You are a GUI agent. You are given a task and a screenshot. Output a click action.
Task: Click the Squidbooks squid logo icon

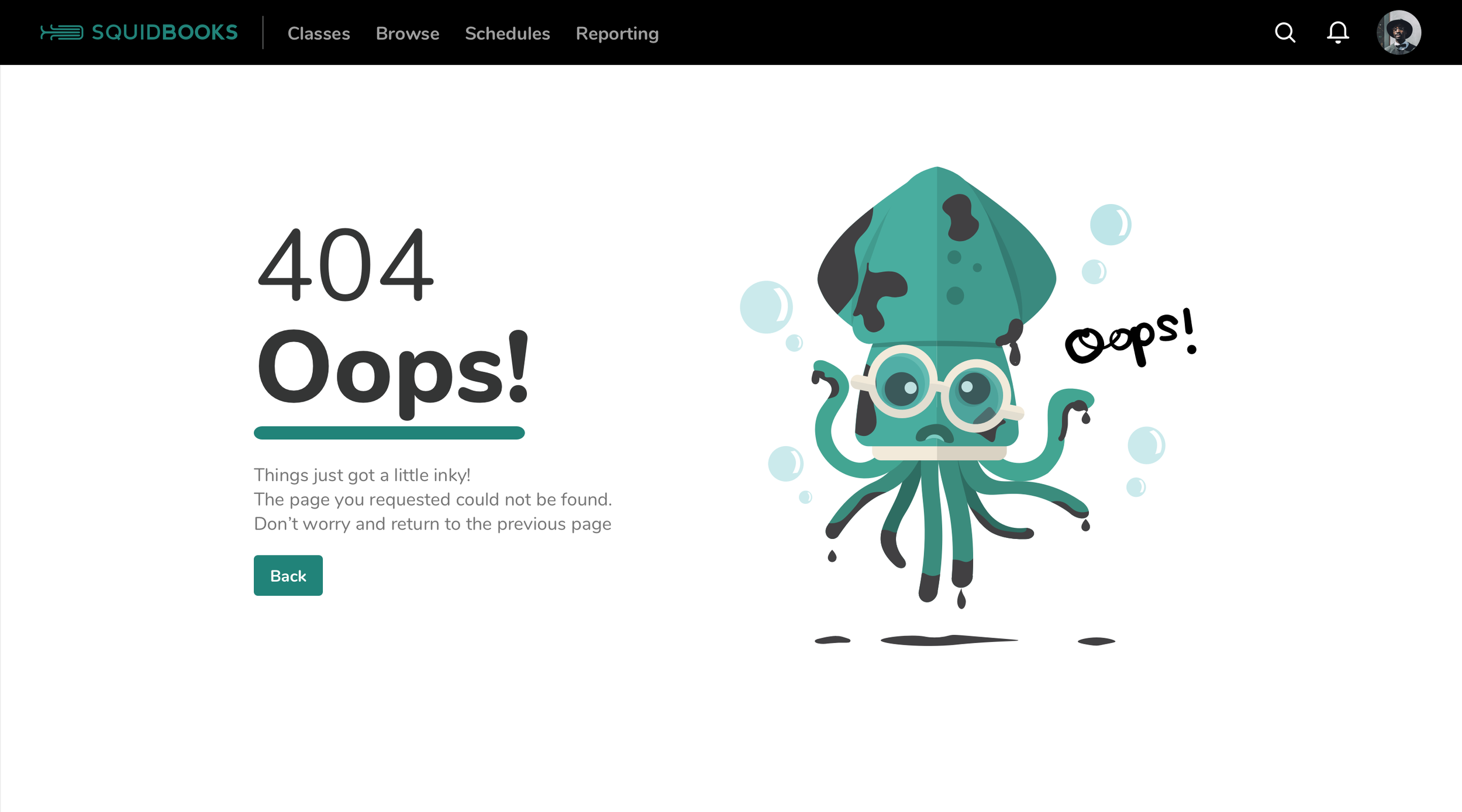(62, 33)
